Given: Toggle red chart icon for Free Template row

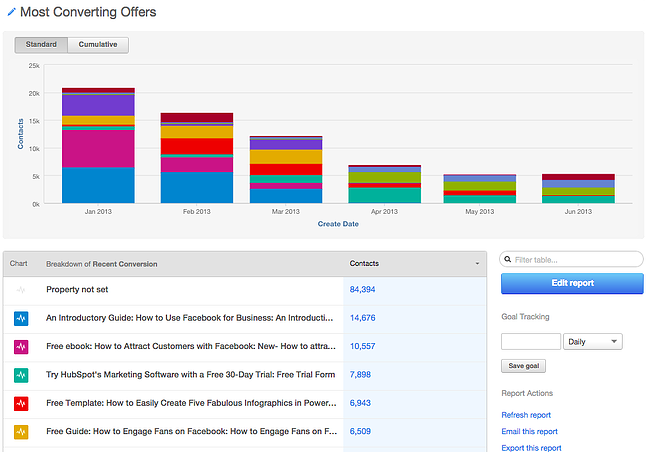Looking at the screenshot, I should click(x=21, y=403).
